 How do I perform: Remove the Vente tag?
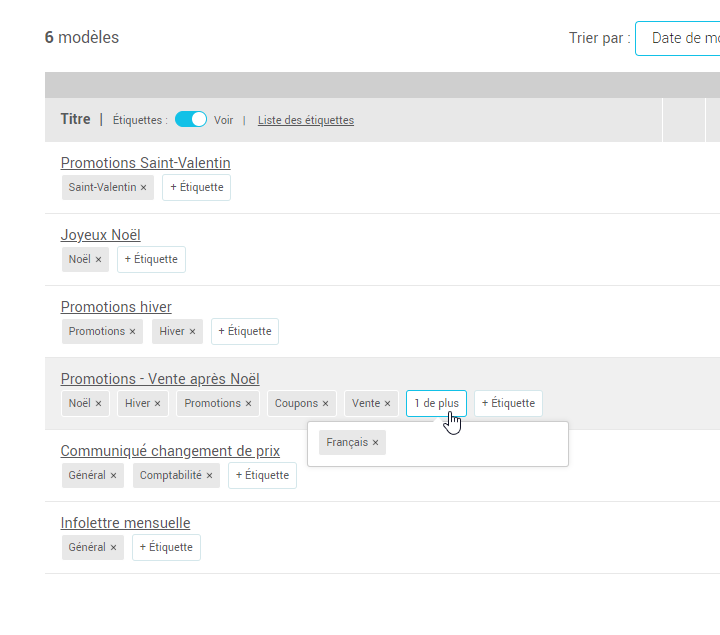(x=387, y=403)
